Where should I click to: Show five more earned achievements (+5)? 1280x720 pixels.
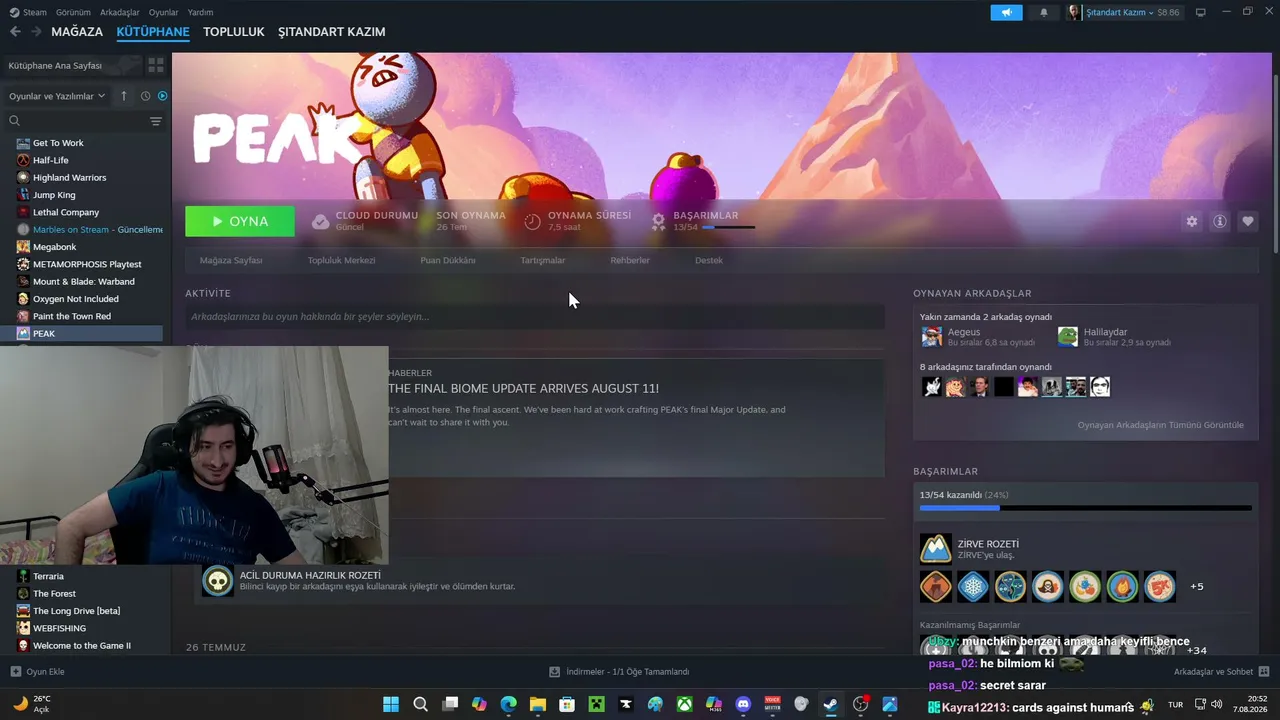(x=1196, y=587)
